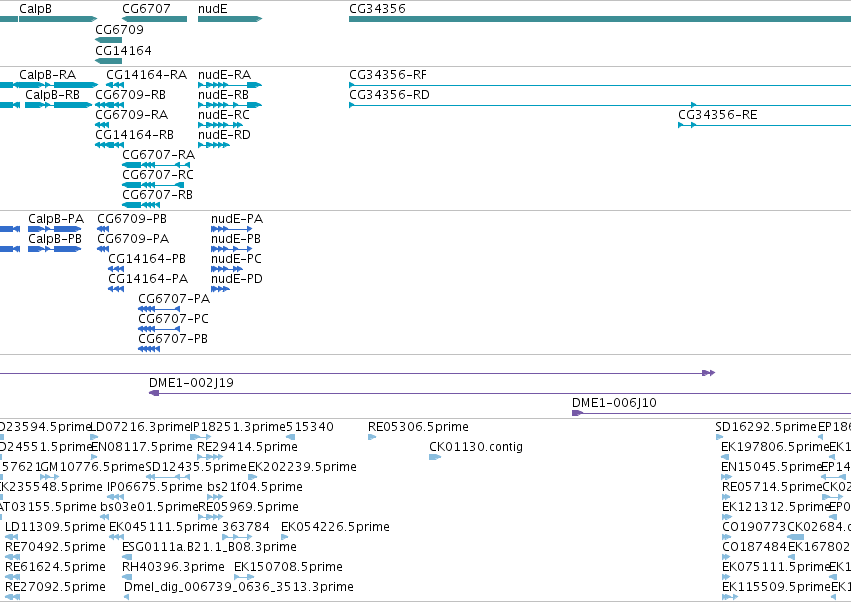The height and width of the screenshot is (602, 851).
Task: Select the DME1-006J10 BAC clone label
Action: coord(614,403)
